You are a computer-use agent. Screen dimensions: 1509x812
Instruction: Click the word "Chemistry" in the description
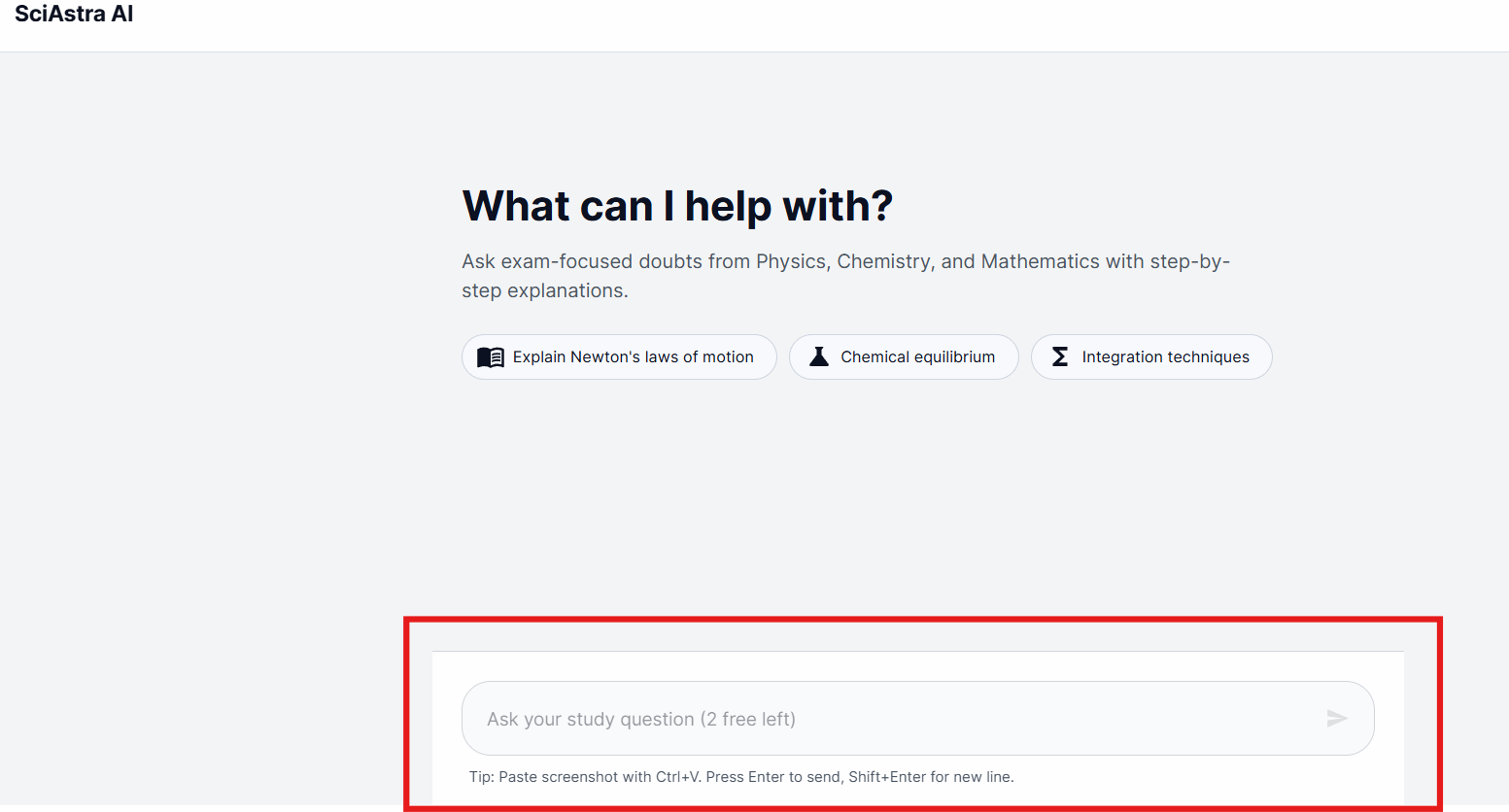click(883, 262)
